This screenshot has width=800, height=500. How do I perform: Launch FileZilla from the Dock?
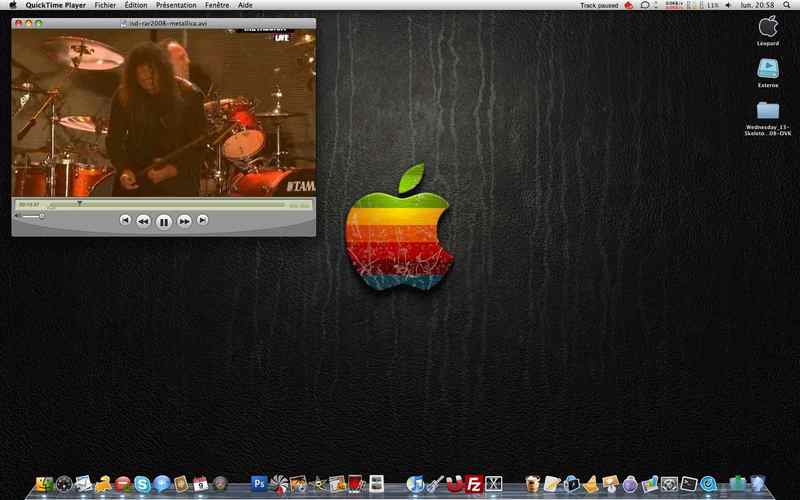click(474, 484)
